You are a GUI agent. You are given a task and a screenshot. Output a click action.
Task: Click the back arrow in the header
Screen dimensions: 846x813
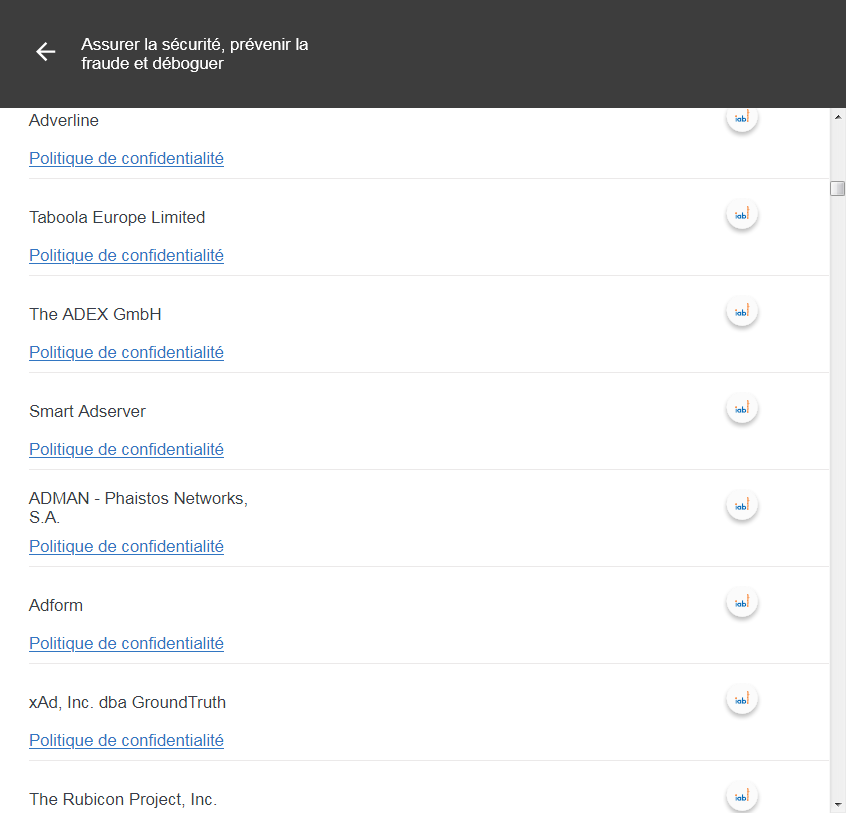tap(46, 52)
